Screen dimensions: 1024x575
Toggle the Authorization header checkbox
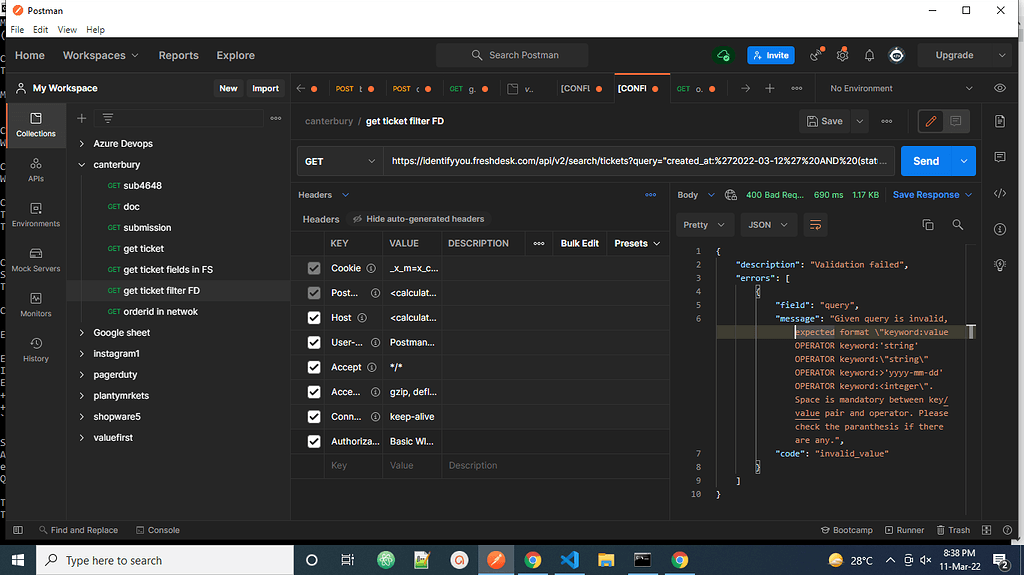pos(314,441)
